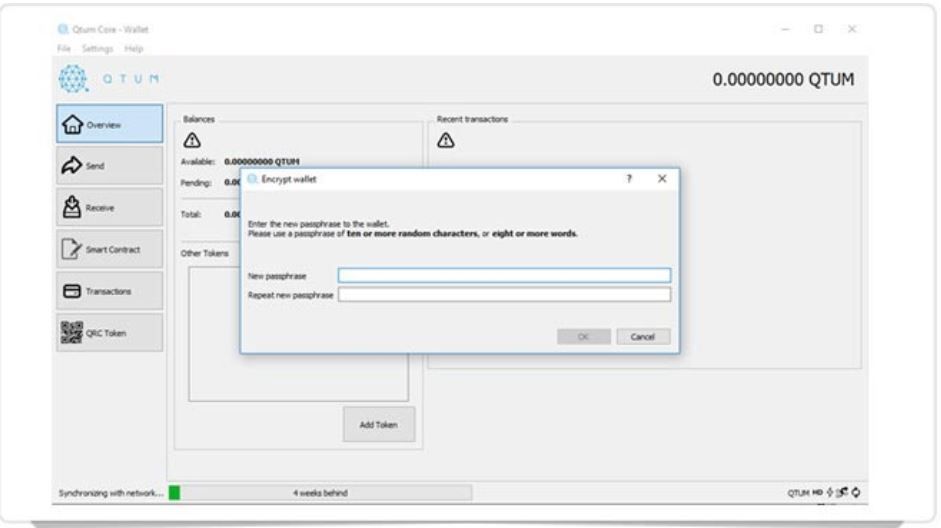Screen dimensions: 941x528
Task: Focus the Repeat new passphrase field
Action: (504, 295)
